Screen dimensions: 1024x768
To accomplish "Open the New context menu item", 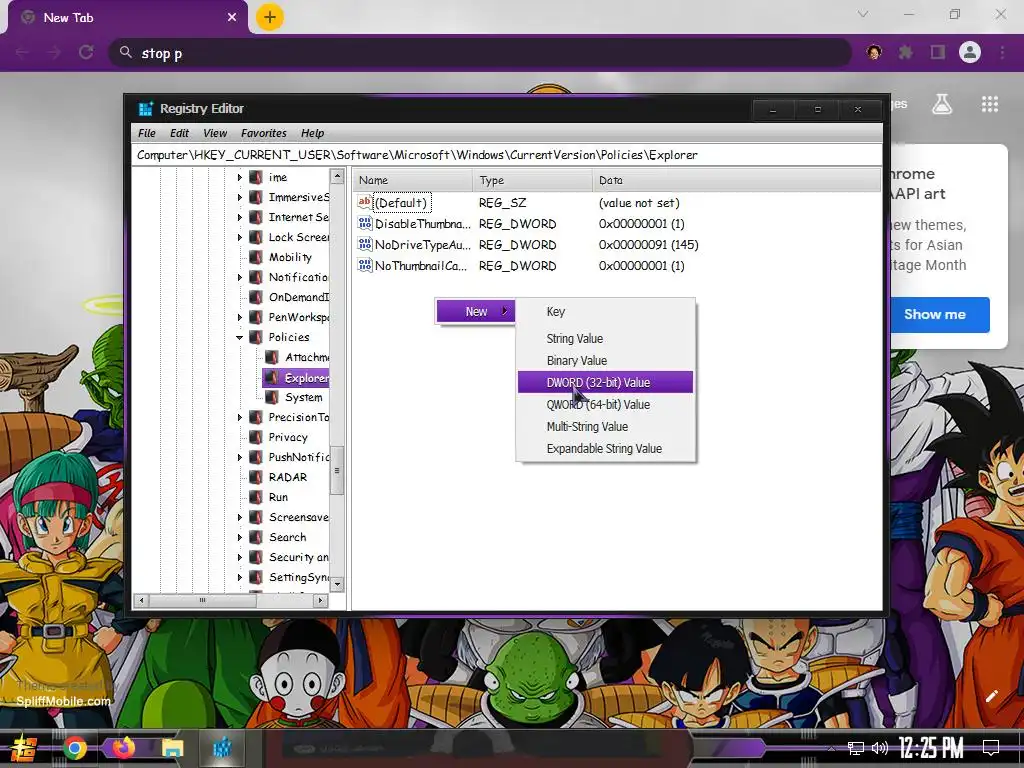I will 476,312.
